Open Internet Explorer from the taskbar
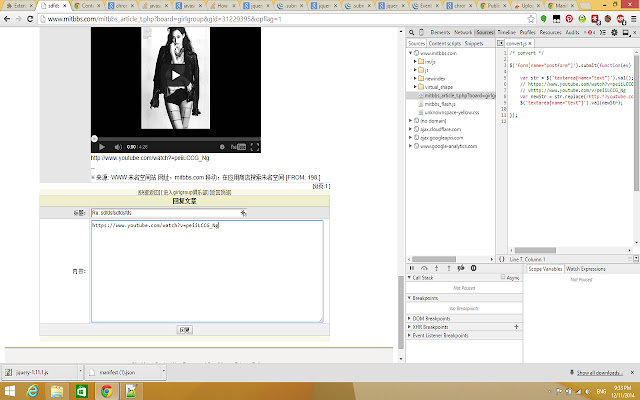This screenshot has height=400, width=640. click(x=32, y=391)
